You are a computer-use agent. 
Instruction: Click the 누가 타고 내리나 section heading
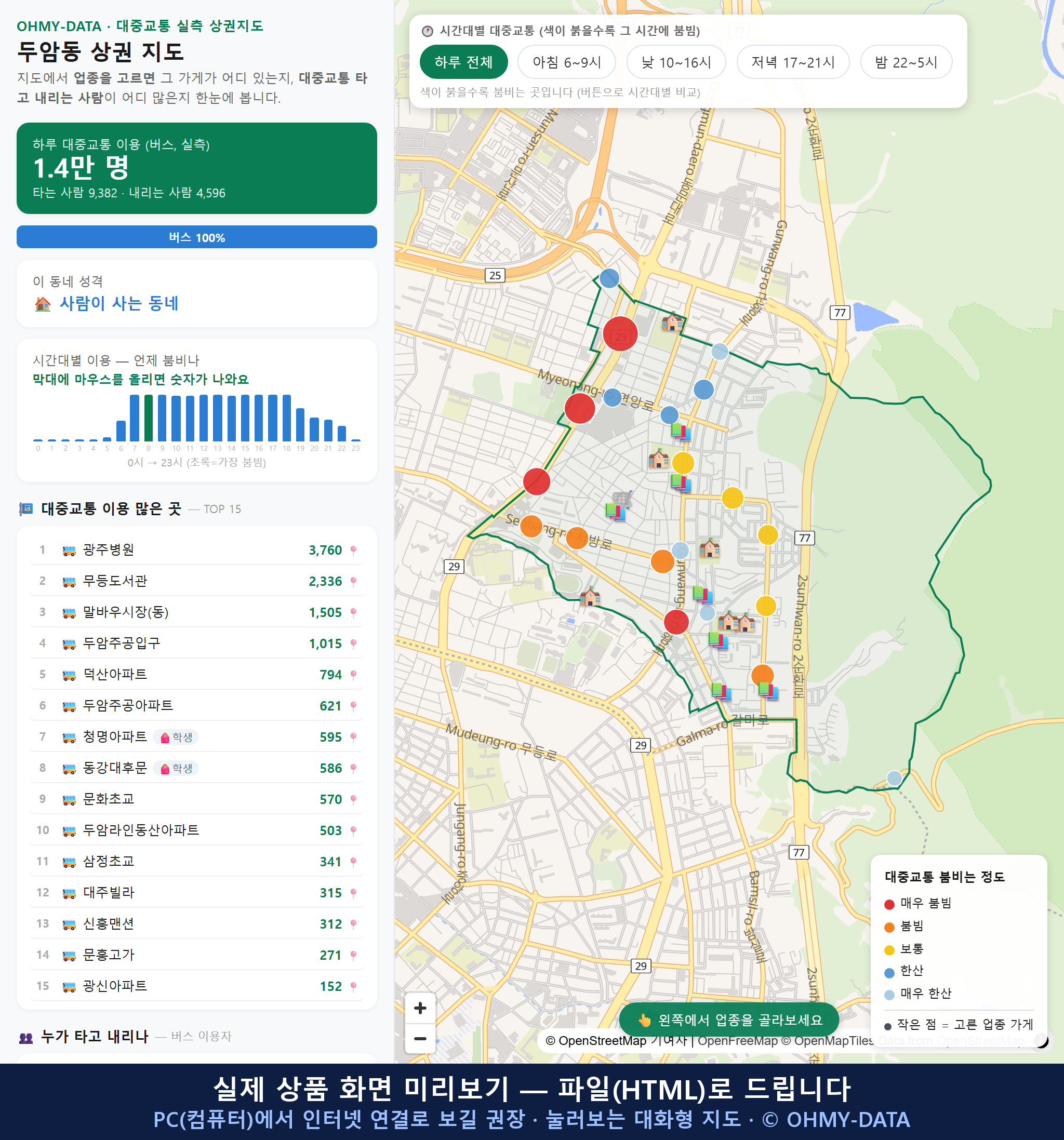pyautogui.click(x=95, y=1037)
